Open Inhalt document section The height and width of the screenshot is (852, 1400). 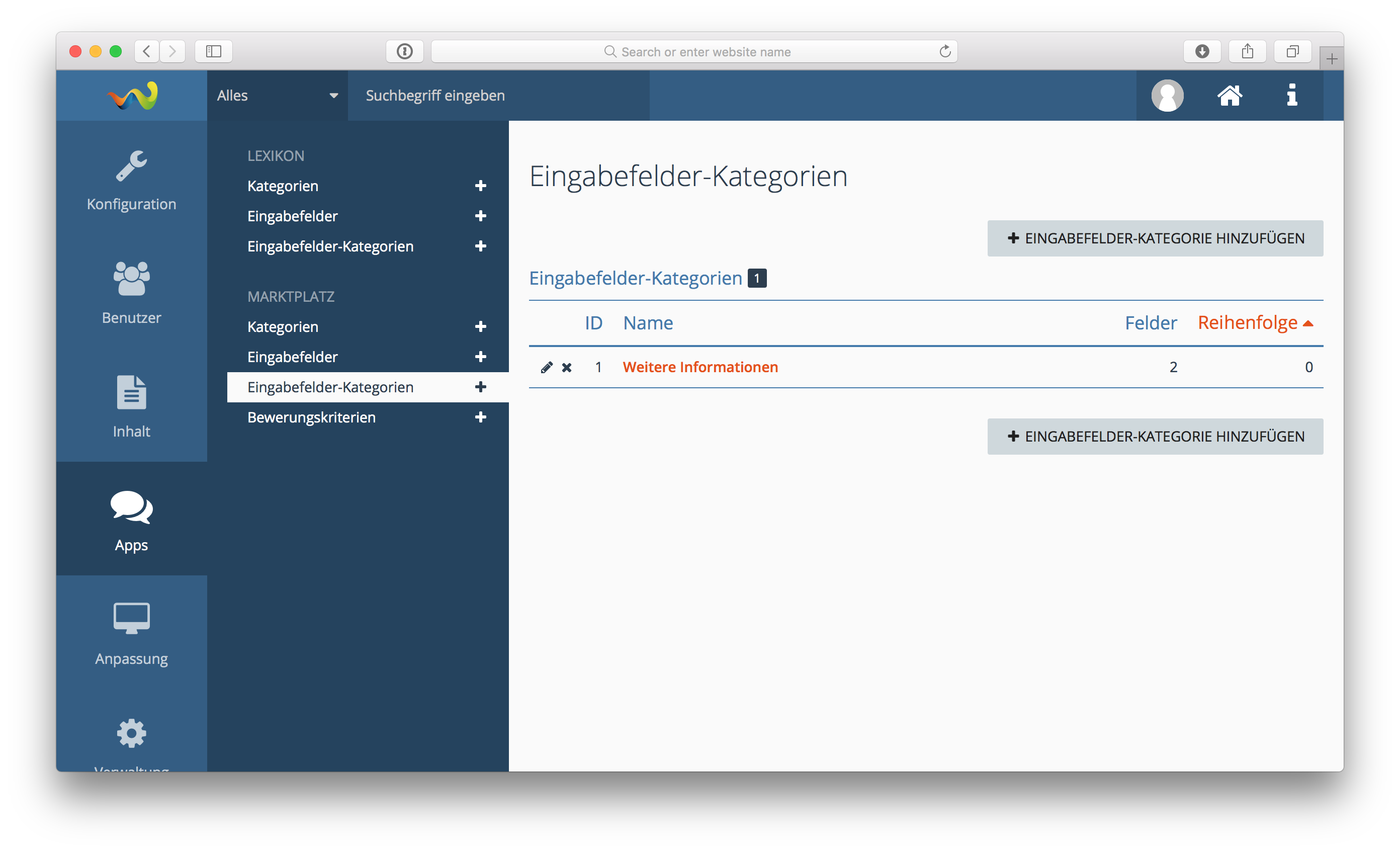pos(131,406)
